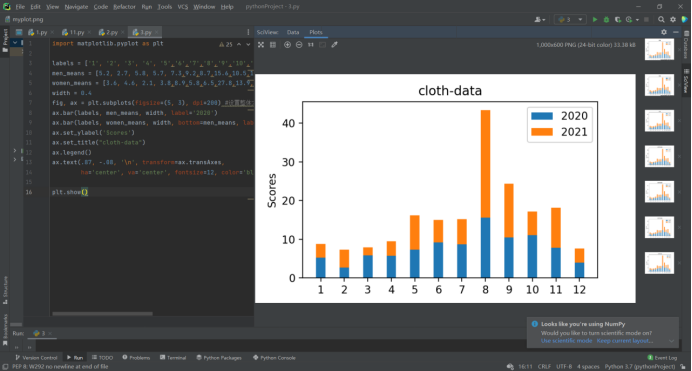Open the Problems tool window
This screenshot has height=371, width=692.
136,358
